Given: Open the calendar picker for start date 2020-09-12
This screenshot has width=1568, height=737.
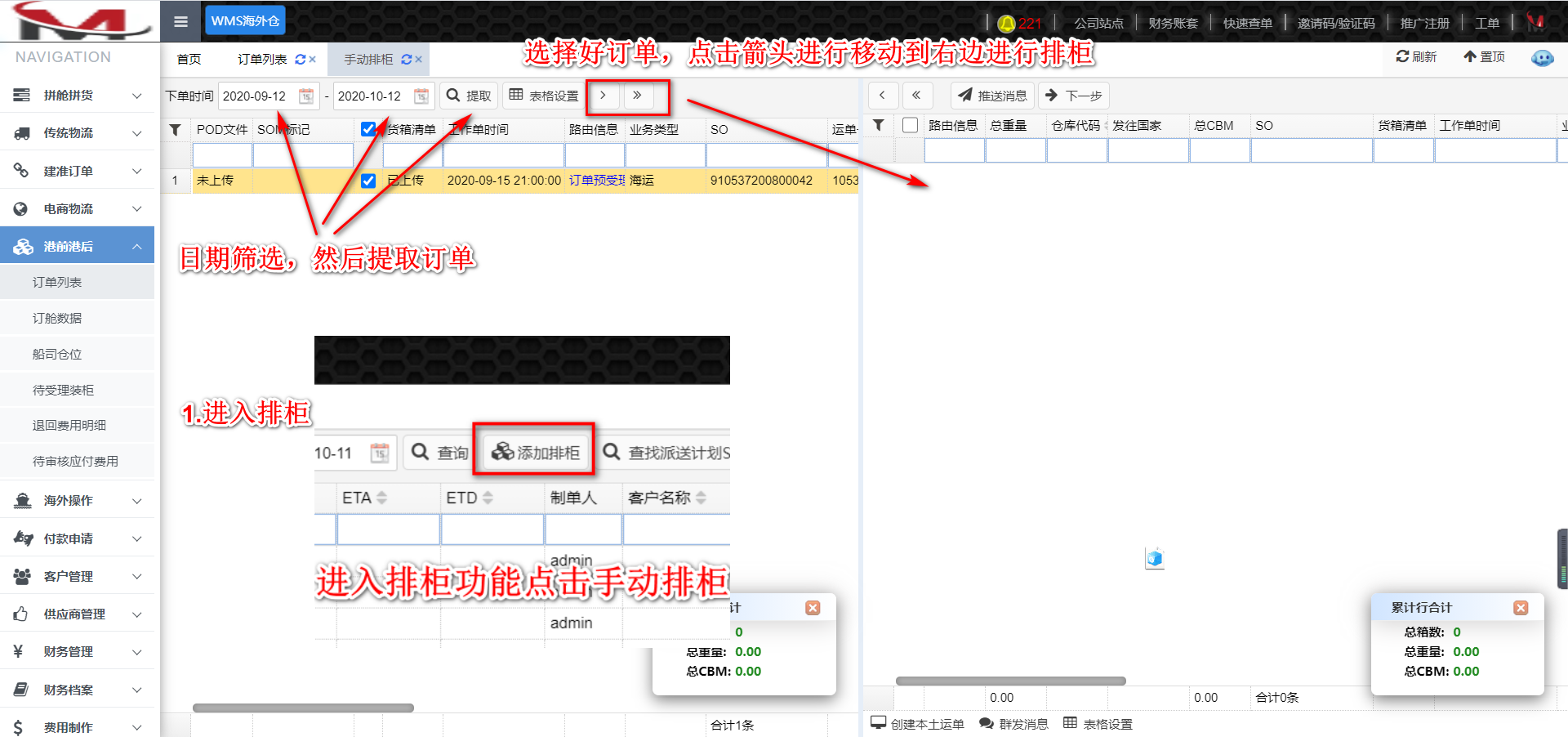Looking at the screenshot, I should pos(306,96).
